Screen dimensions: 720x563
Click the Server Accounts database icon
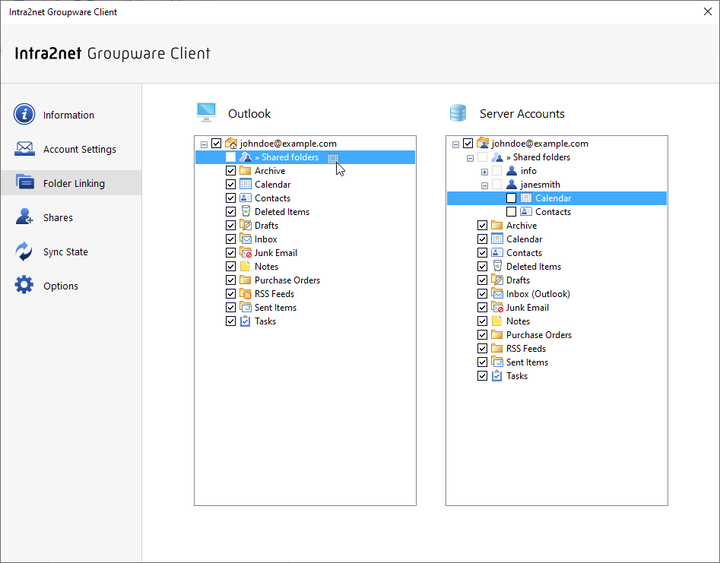pyautogui.click(x=458, y=113)
